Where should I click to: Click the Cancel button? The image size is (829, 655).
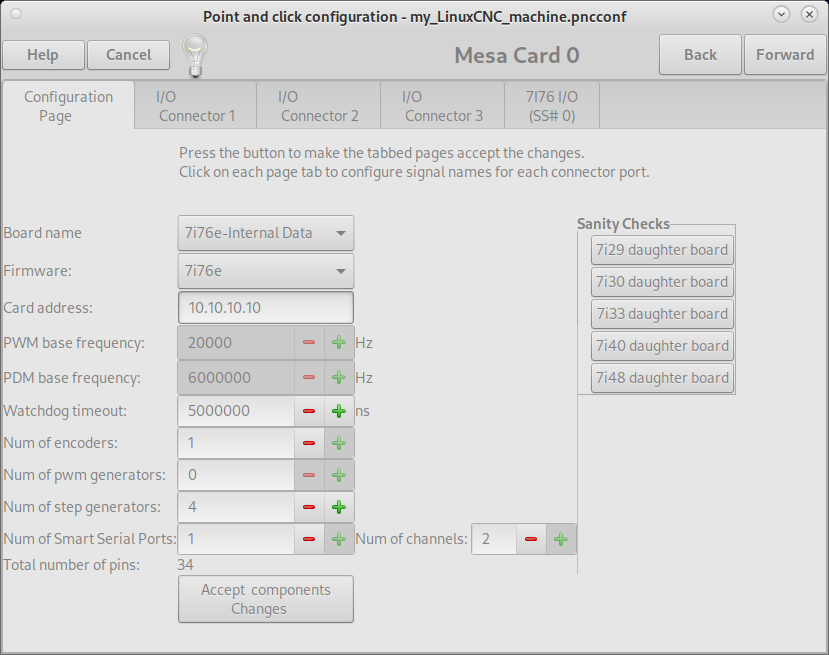coord(128,55)
